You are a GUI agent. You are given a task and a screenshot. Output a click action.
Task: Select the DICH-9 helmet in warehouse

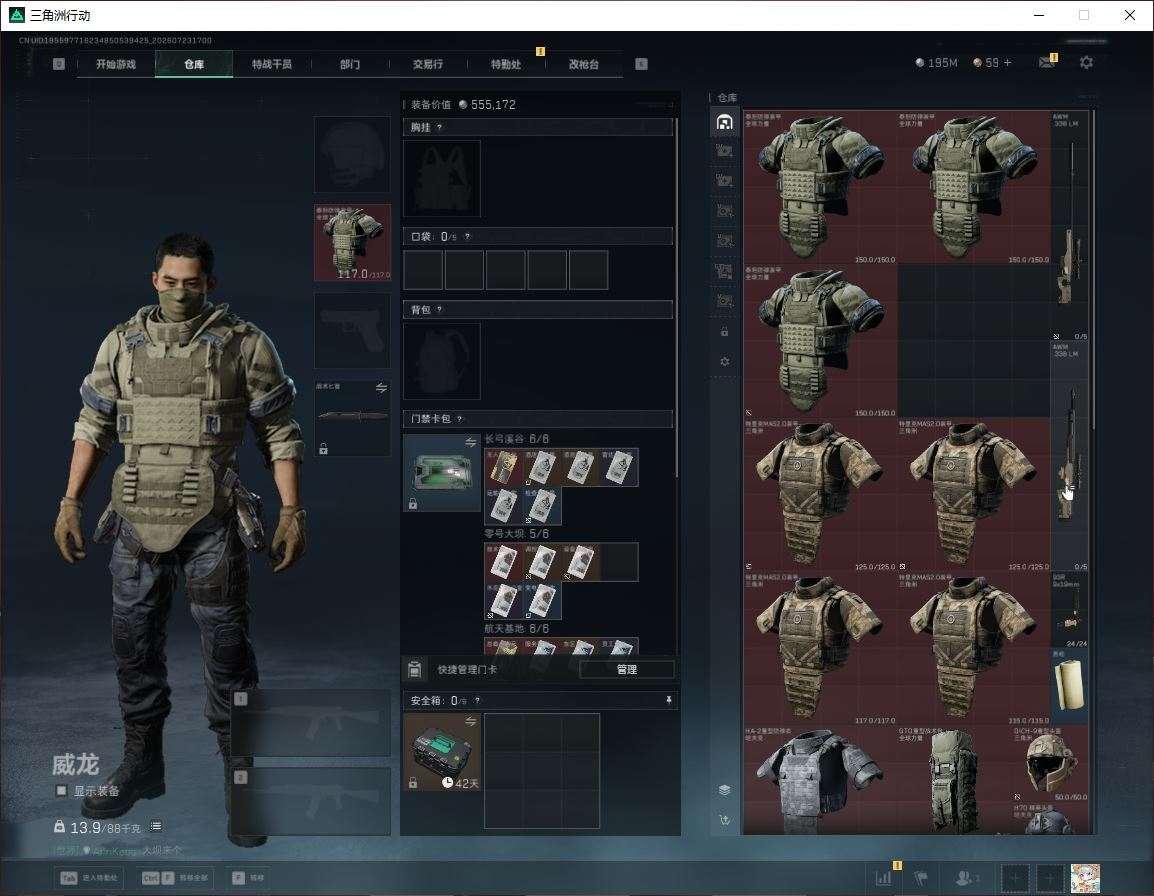tap(1051, 764)
